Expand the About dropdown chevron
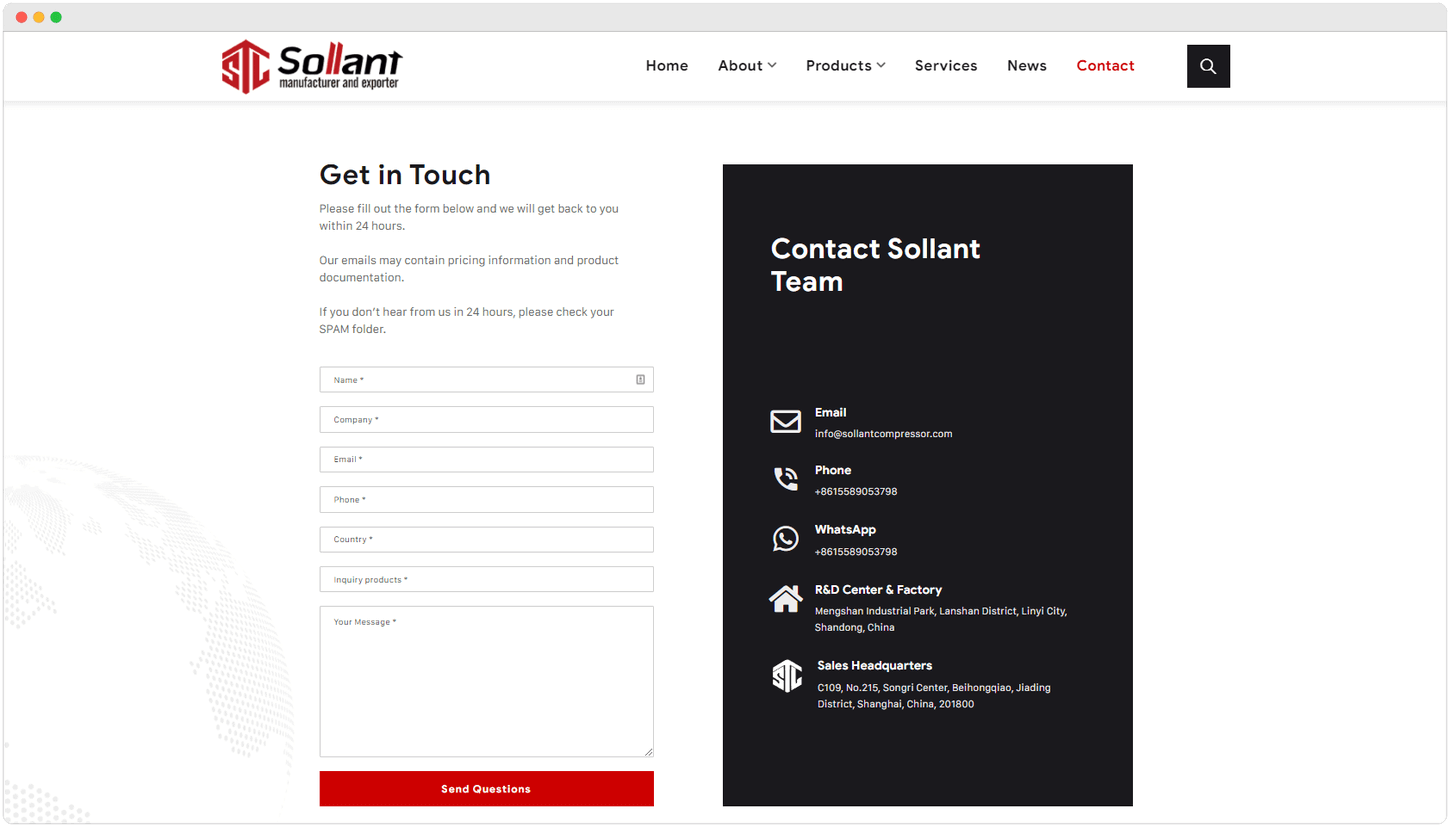 click(772, 66)
